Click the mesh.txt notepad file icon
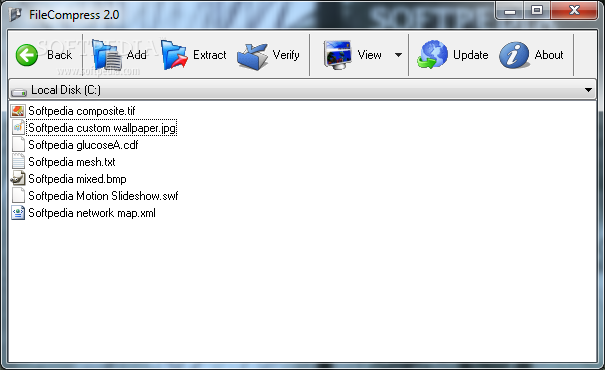This screenshot has height=370, width=605. [18, 162]
